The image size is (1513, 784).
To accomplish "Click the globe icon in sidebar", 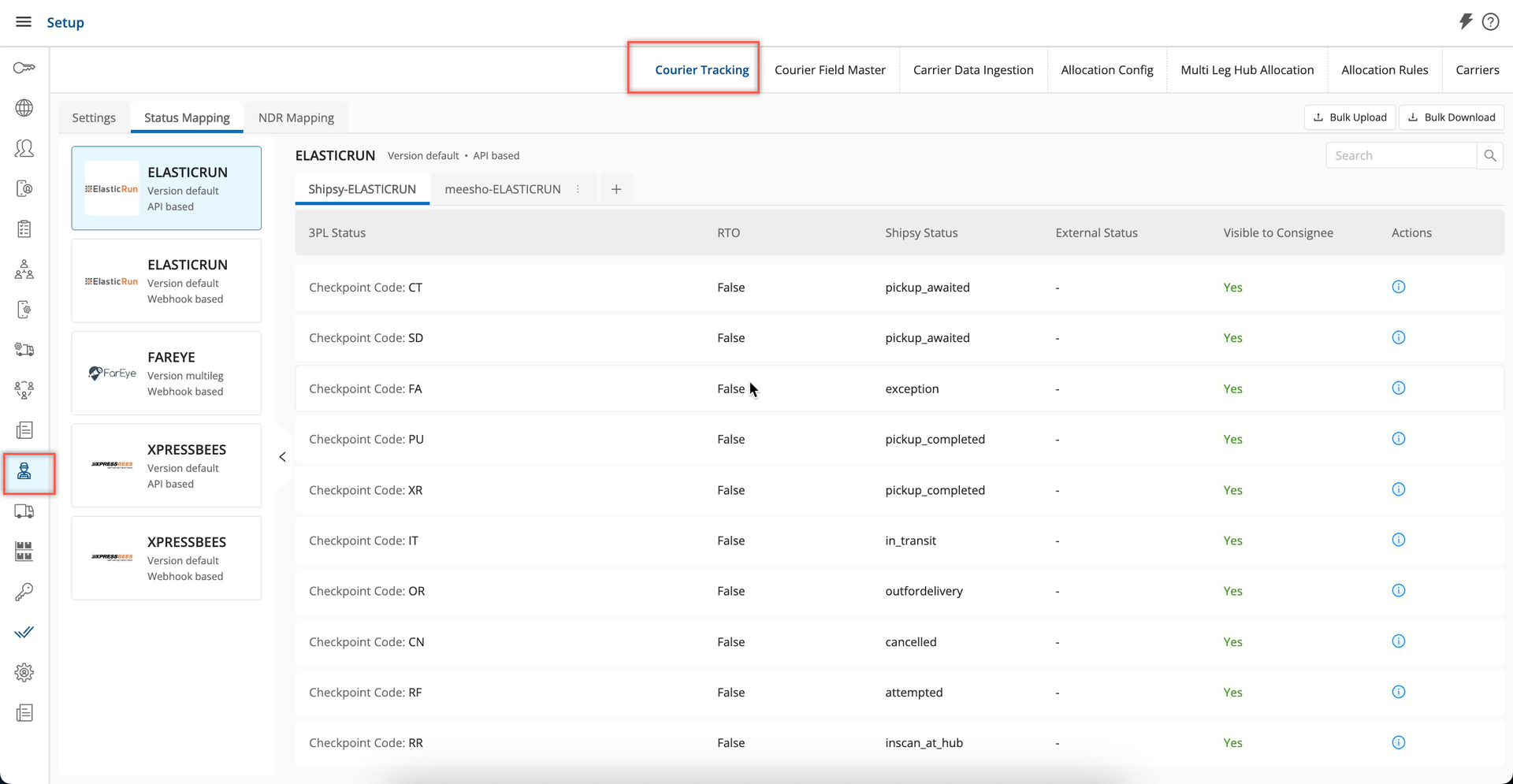I will [24, 108].
